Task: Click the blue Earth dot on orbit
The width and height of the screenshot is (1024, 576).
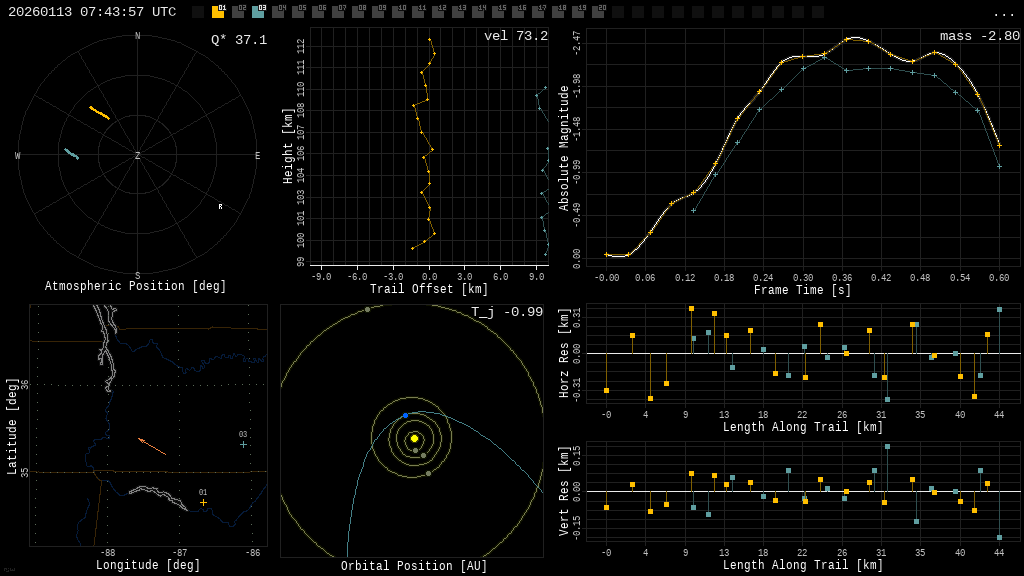Action: click(x=405, y=415)
